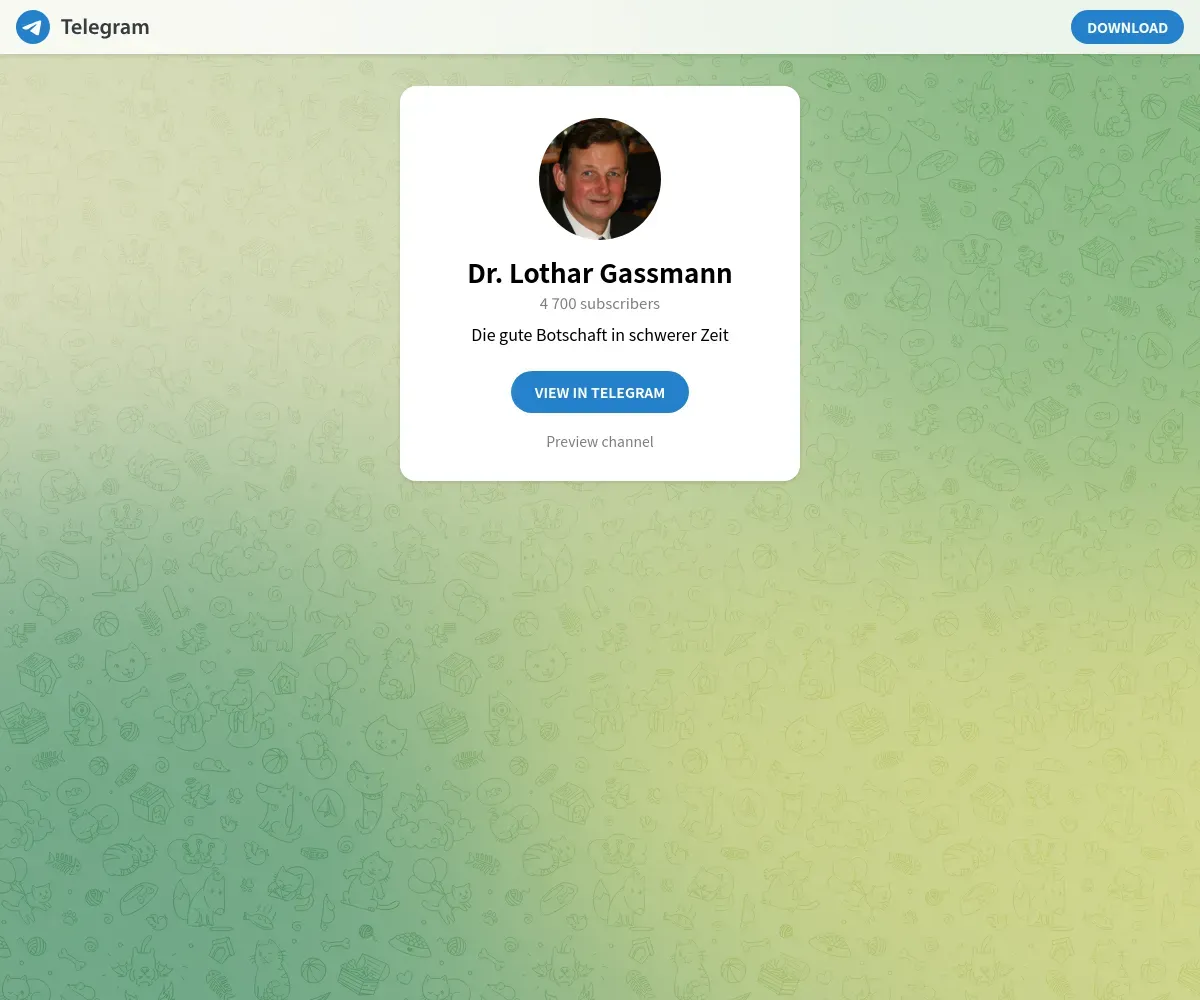Click the View in Telegram button
The image size is (1200, 1000).
tap(600, 392)
